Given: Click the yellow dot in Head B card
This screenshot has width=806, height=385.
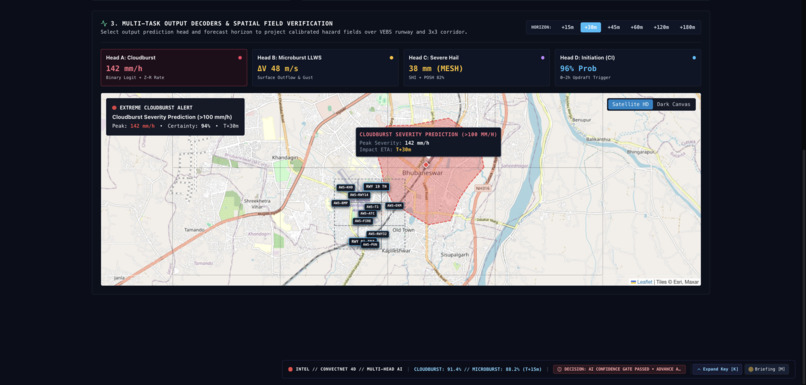Looking at the screenshot, I should pos(391,58).
